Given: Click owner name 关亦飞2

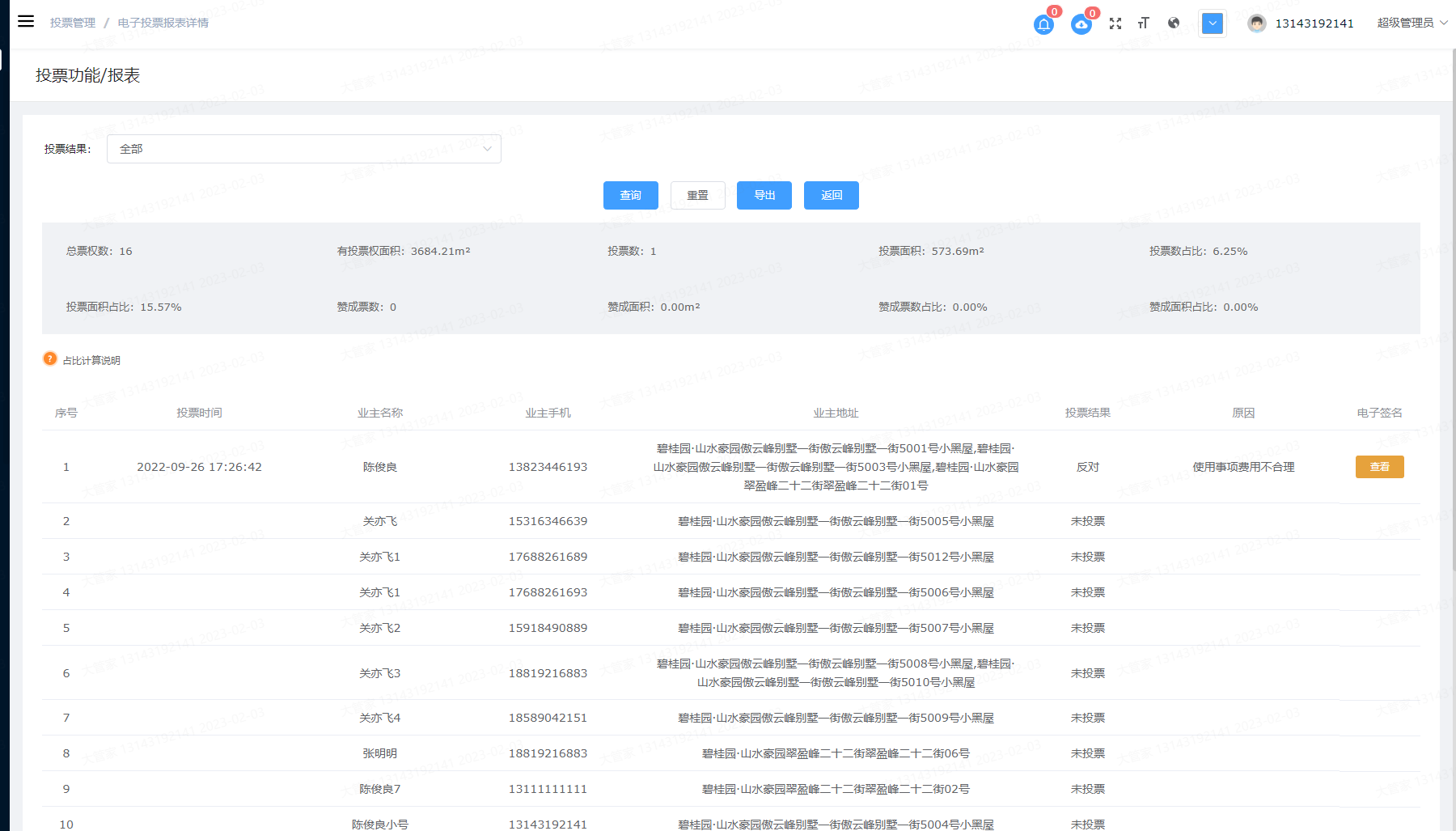Looking at the screenshot, I should [380, 628].
